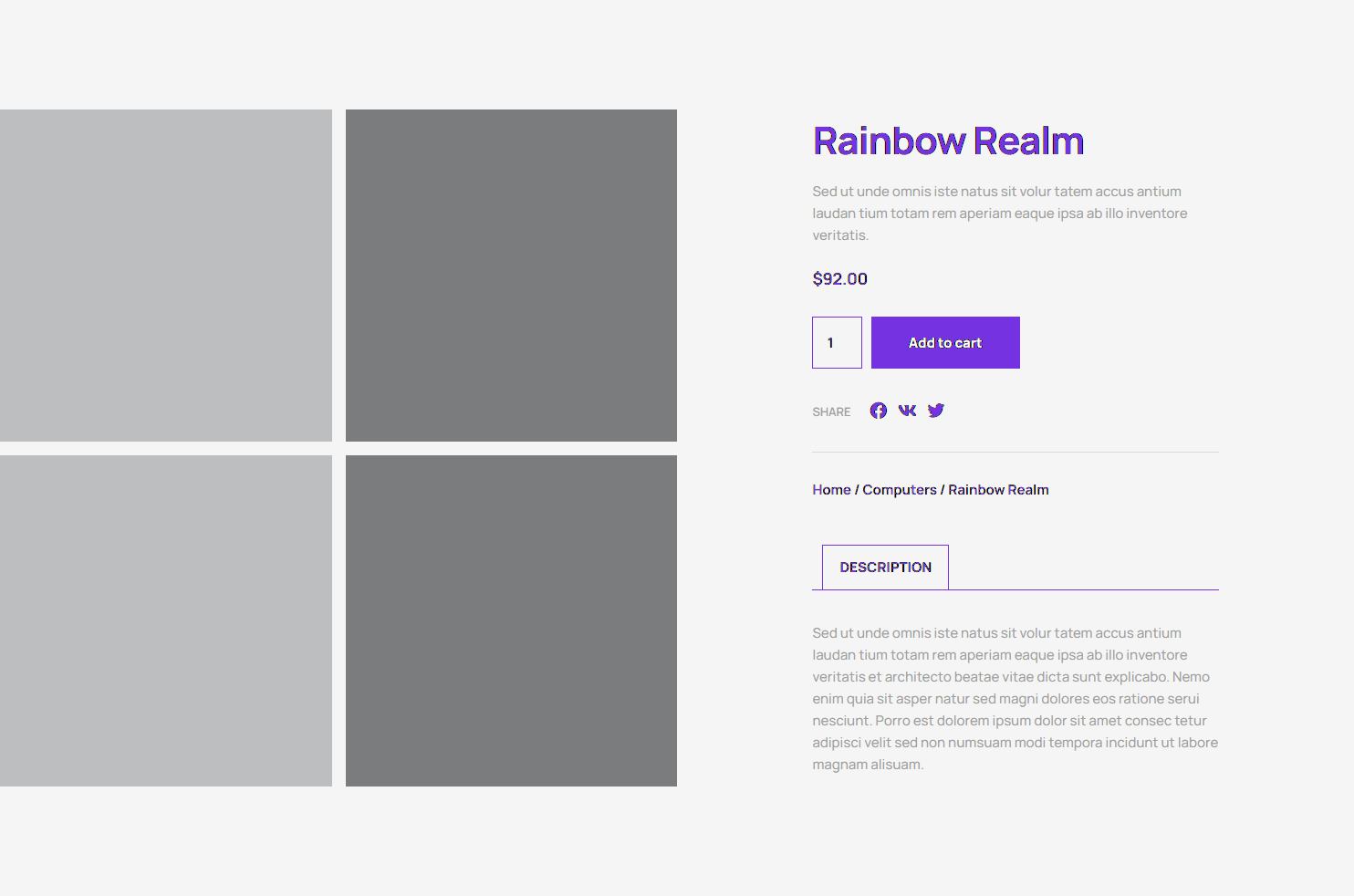Share the product on Twitter
This screenshot has height=896, width=1354.
point(936,411)
